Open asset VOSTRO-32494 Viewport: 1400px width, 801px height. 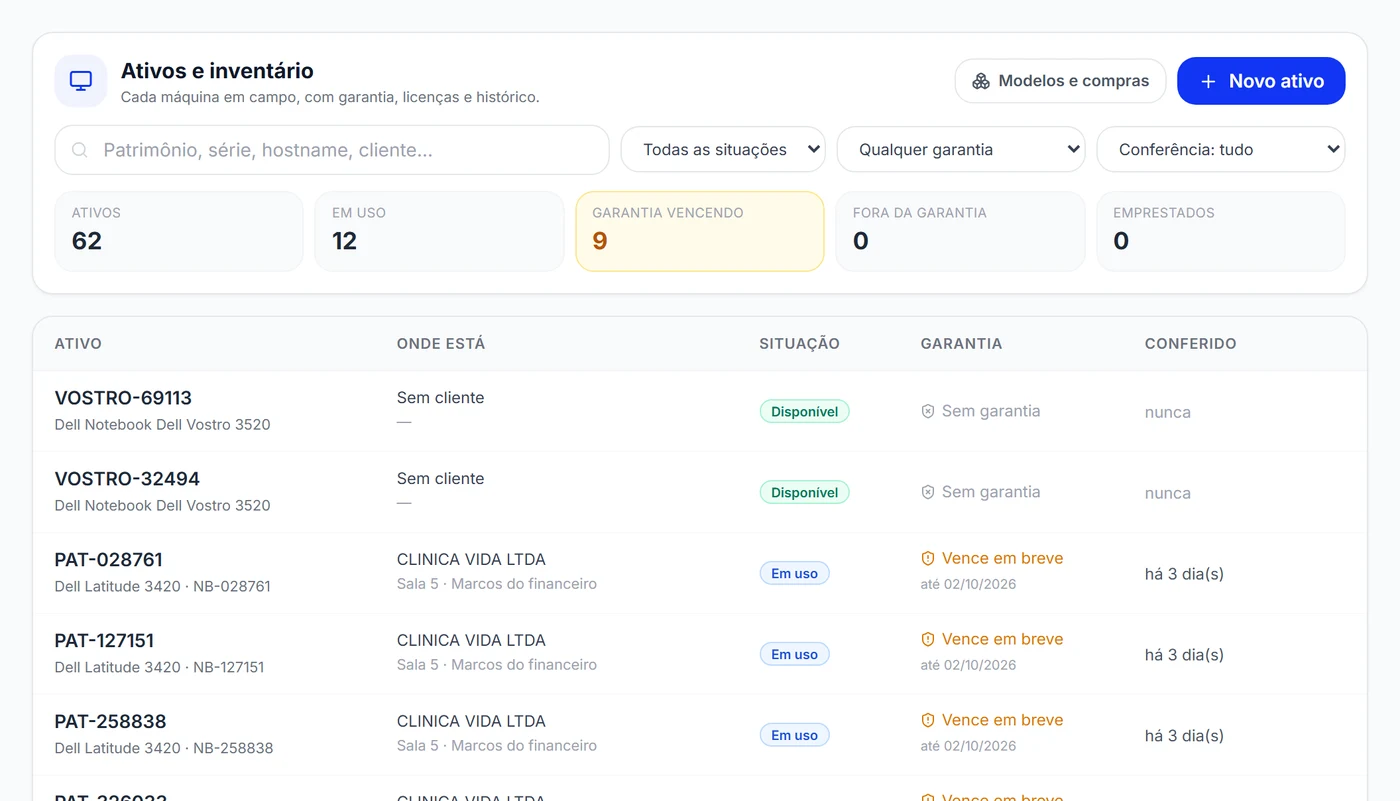(127, 479)
